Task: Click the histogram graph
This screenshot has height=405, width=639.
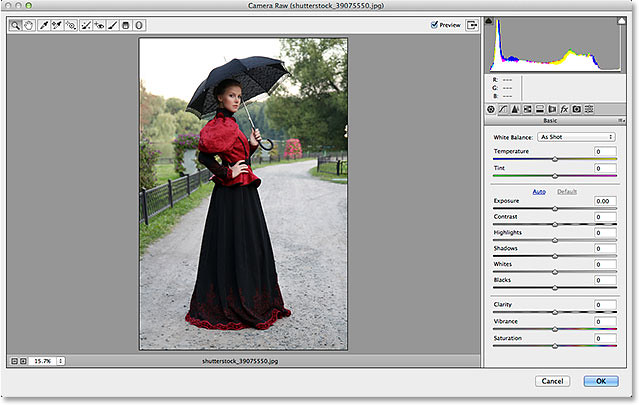Action: (555, 45)
